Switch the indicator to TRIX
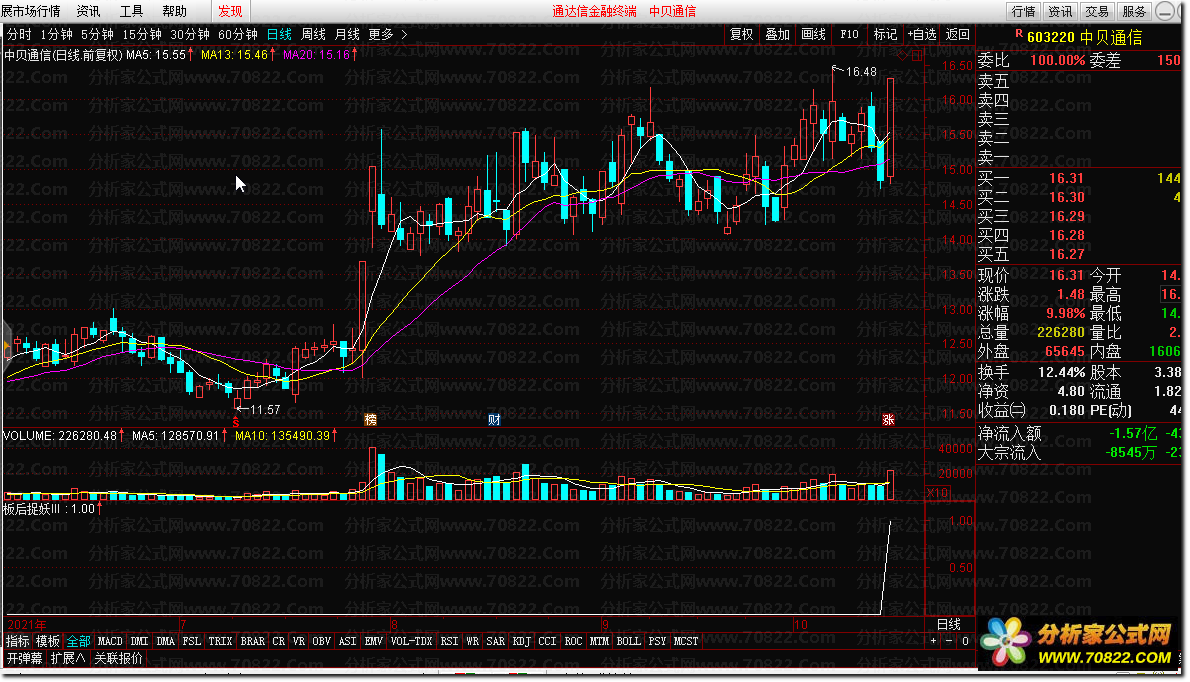Viewport: 1190px width, 682px height. tap(220, 641)
